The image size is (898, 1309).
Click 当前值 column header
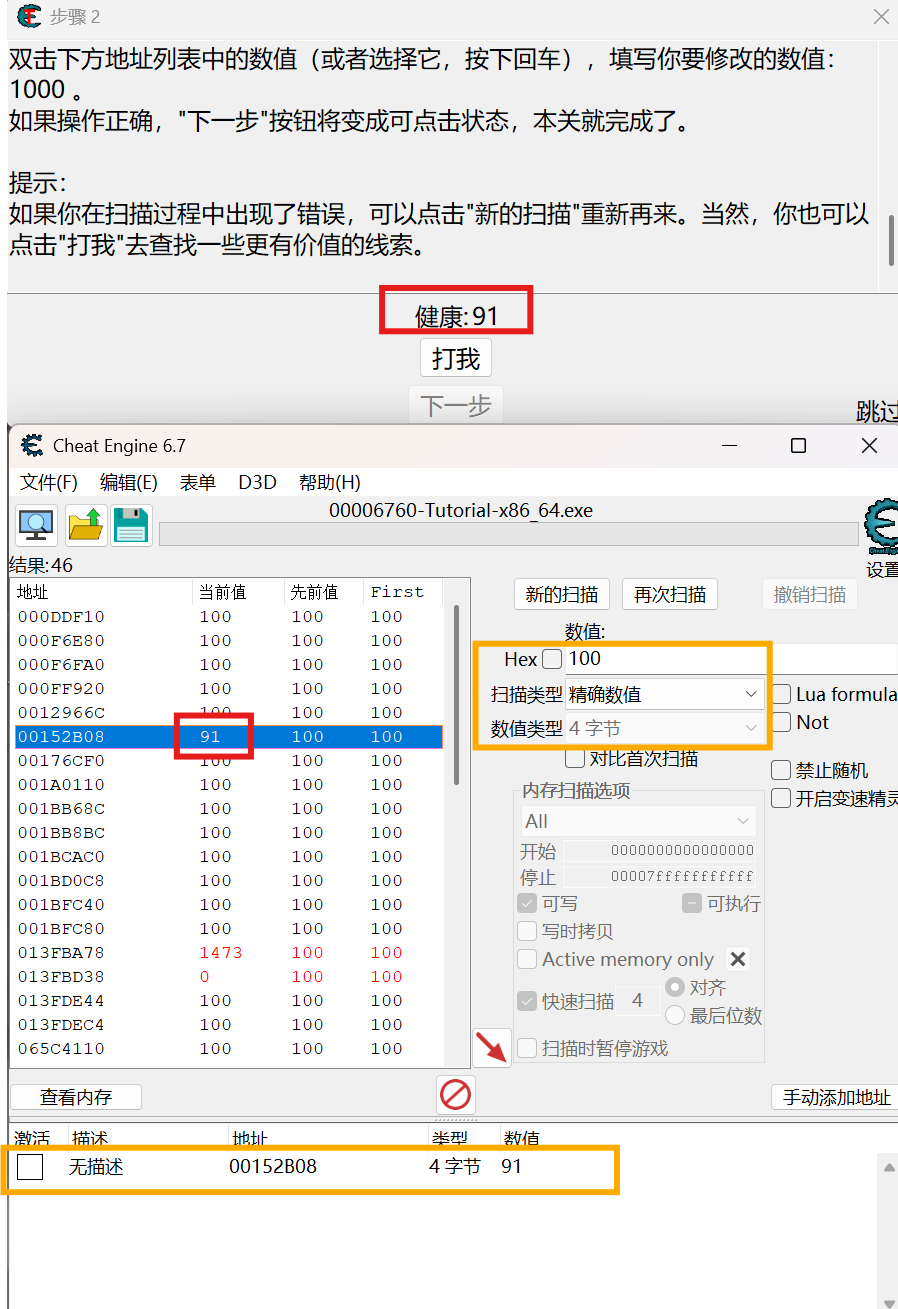[238, 592]
